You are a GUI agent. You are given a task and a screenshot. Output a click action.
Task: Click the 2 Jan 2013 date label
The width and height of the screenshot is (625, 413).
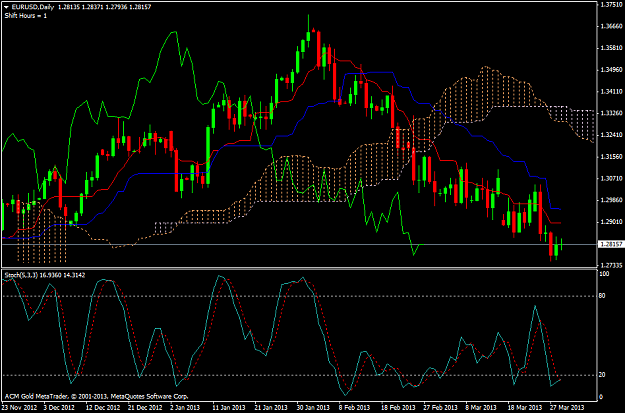pos(186,408)
